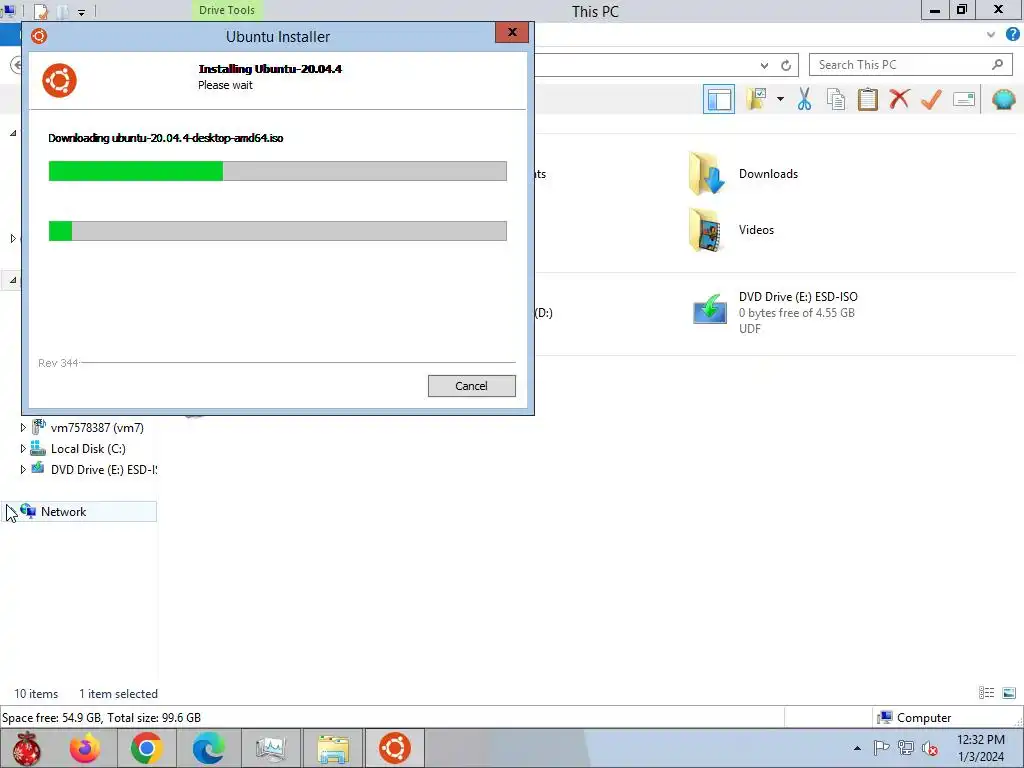Select vm7578387 (vm7) in navigation tree
This screenshot has height=768, width=1024.
click(97, 428)
